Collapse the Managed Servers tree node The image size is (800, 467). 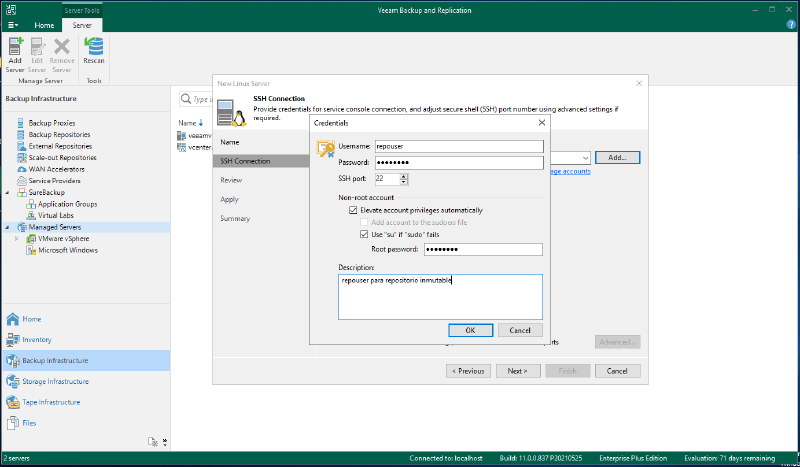[x=8, y=227]
